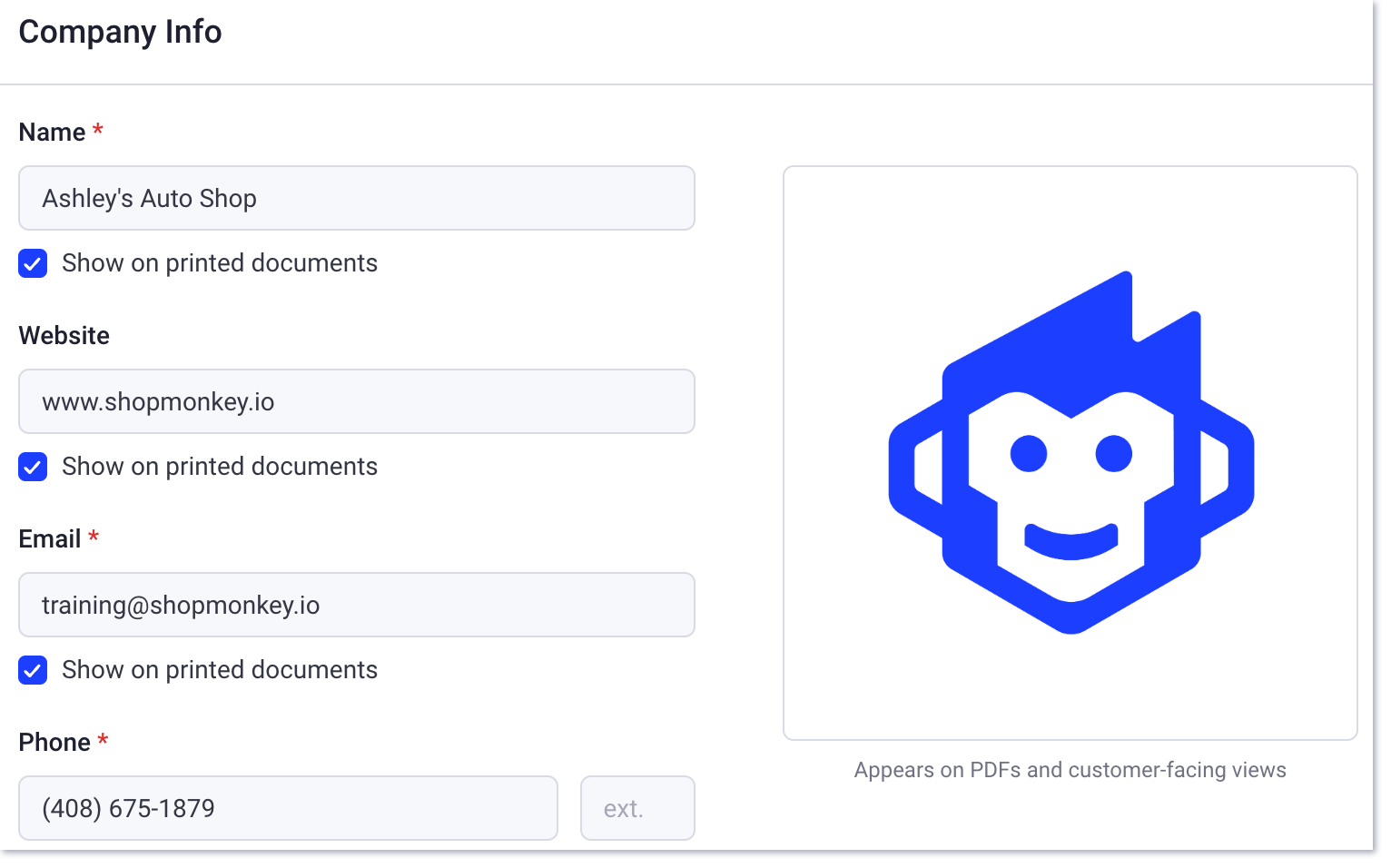
Task: Click the ext. extension input box
Action: point(637,808)
